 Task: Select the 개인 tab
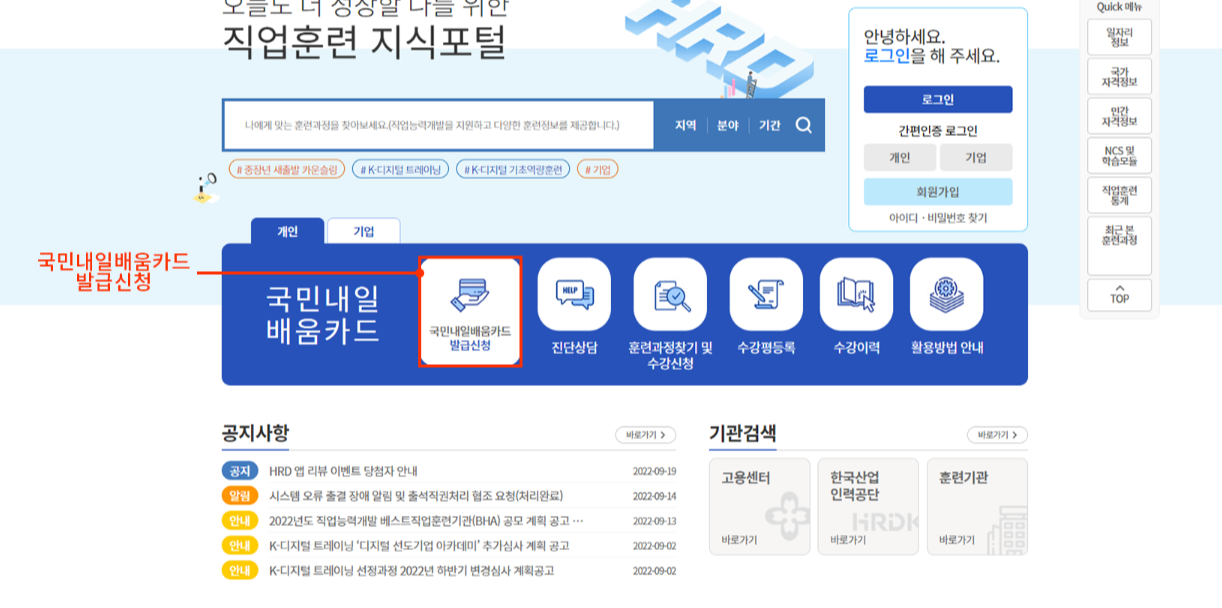287,230
